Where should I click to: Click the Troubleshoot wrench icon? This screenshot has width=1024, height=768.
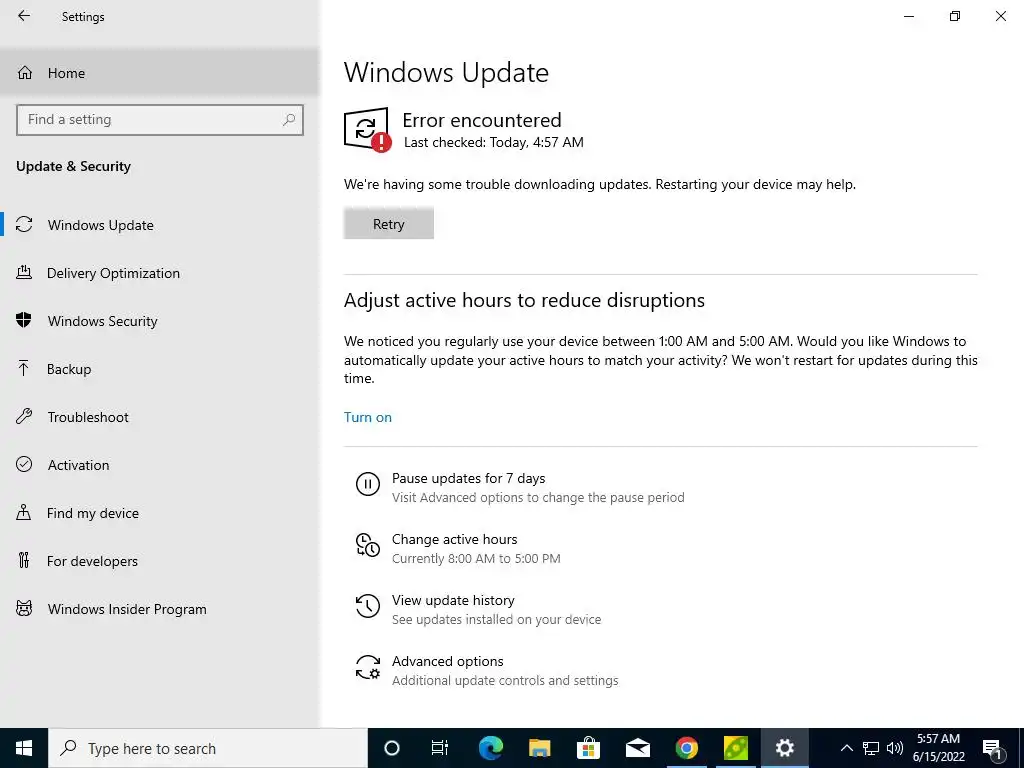tap(24, 416)
